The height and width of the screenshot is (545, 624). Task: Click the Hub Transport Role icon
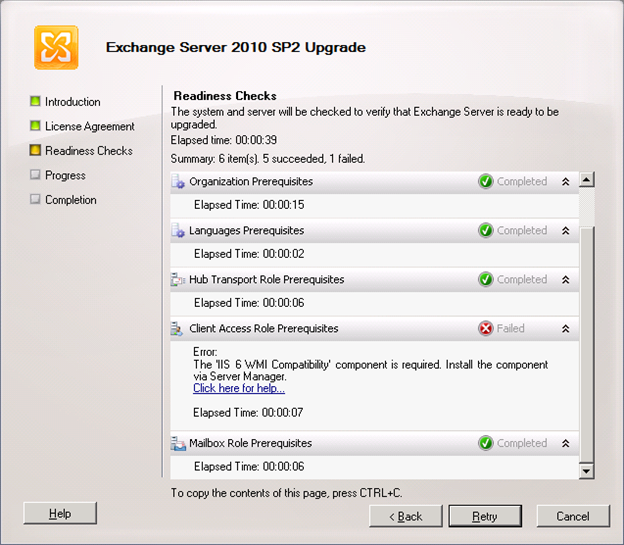tap(178, 280)
